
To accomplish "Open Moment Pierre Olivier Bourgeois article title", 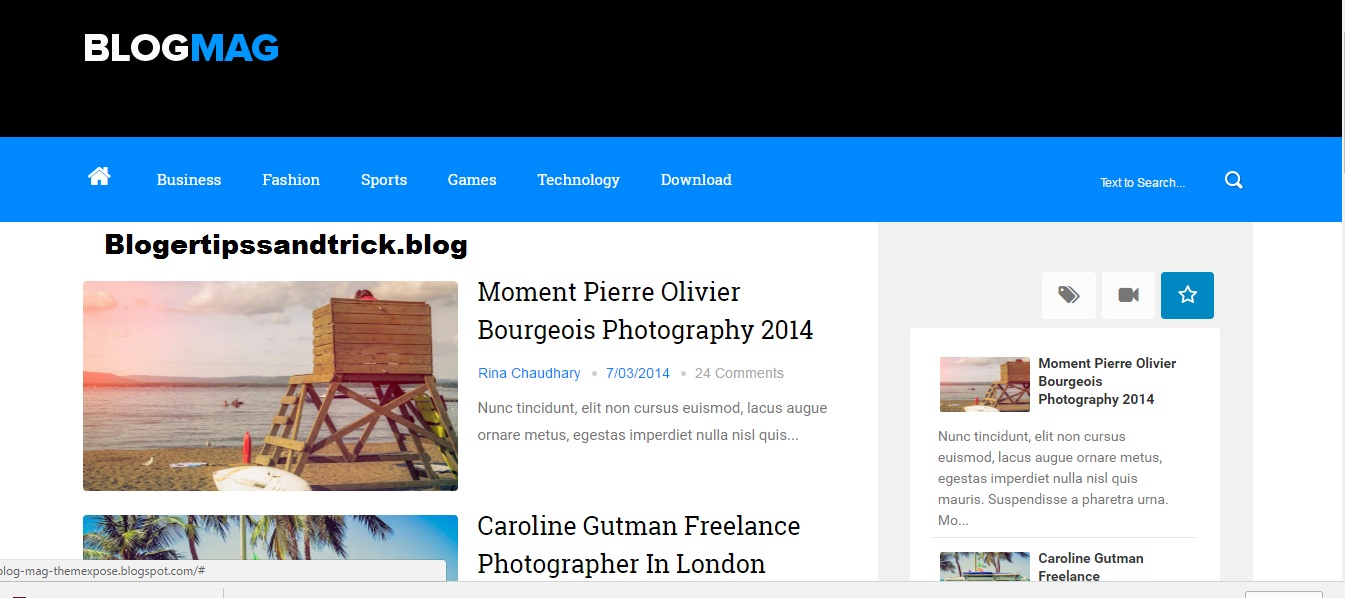I will [x=645, y=311].
